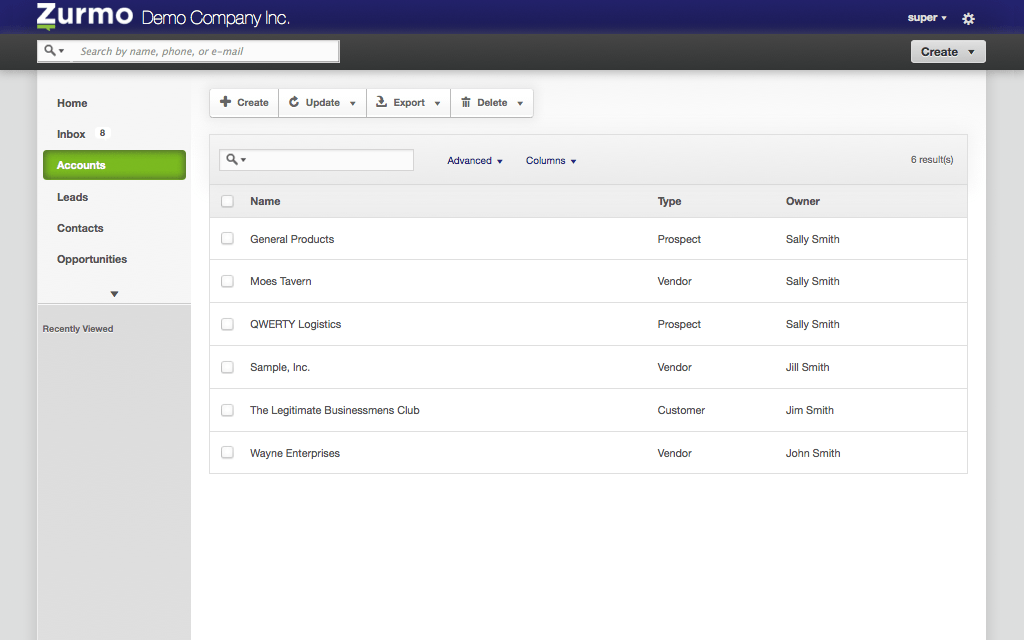Expand more sidebar menu items arrow

(x=114, y=294)
